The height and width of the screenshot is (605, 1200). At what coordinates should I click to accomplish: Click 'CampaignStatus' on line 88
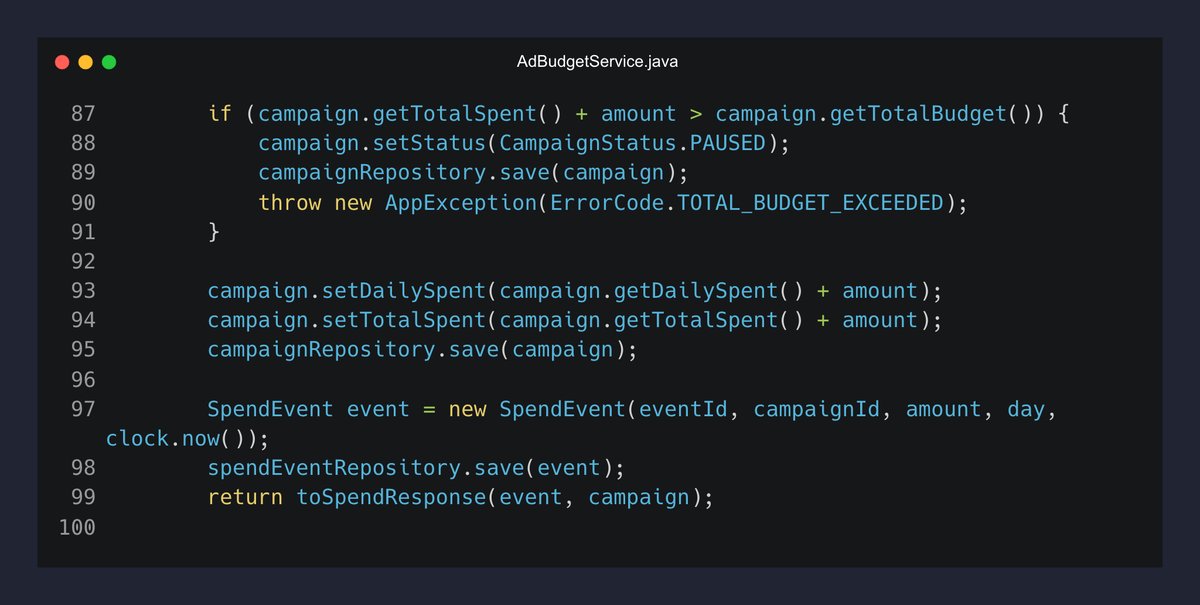(589, 143)
